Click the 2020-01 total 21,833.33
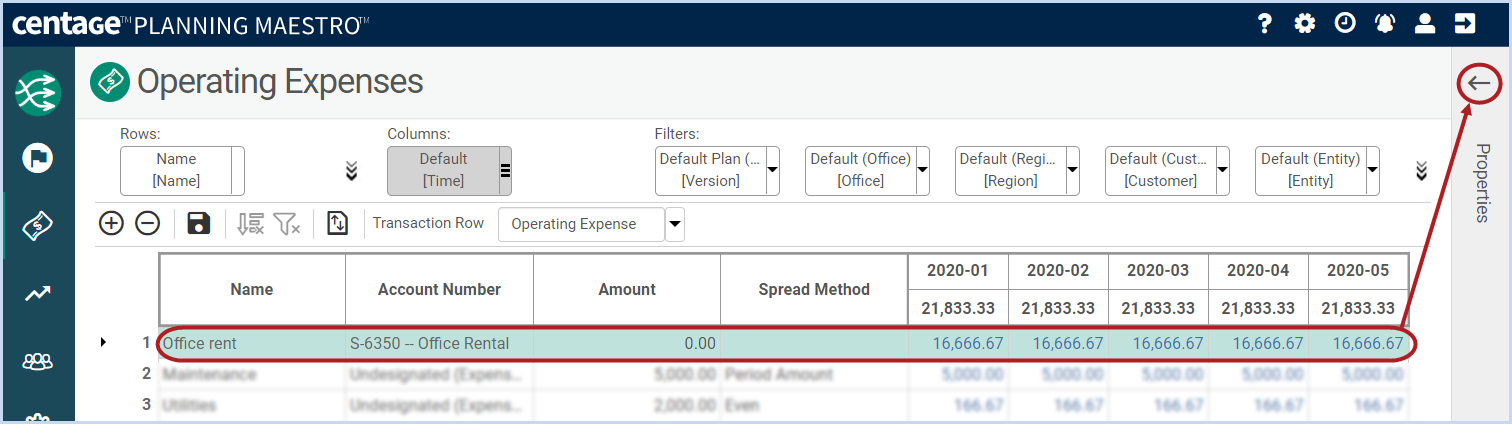 [x=958, y=308]
